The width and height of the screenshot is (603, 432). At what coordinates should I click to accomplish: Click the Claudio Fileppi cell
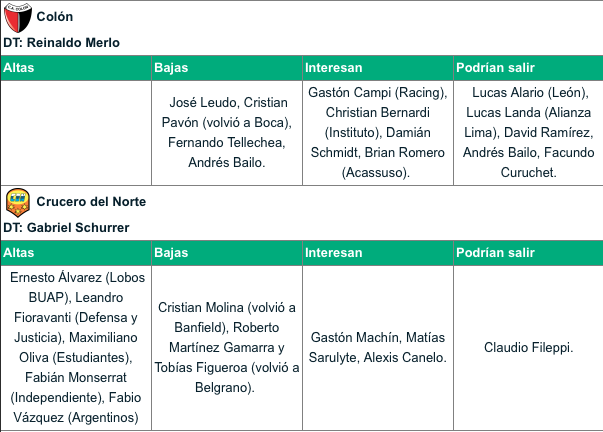(528, 348)
